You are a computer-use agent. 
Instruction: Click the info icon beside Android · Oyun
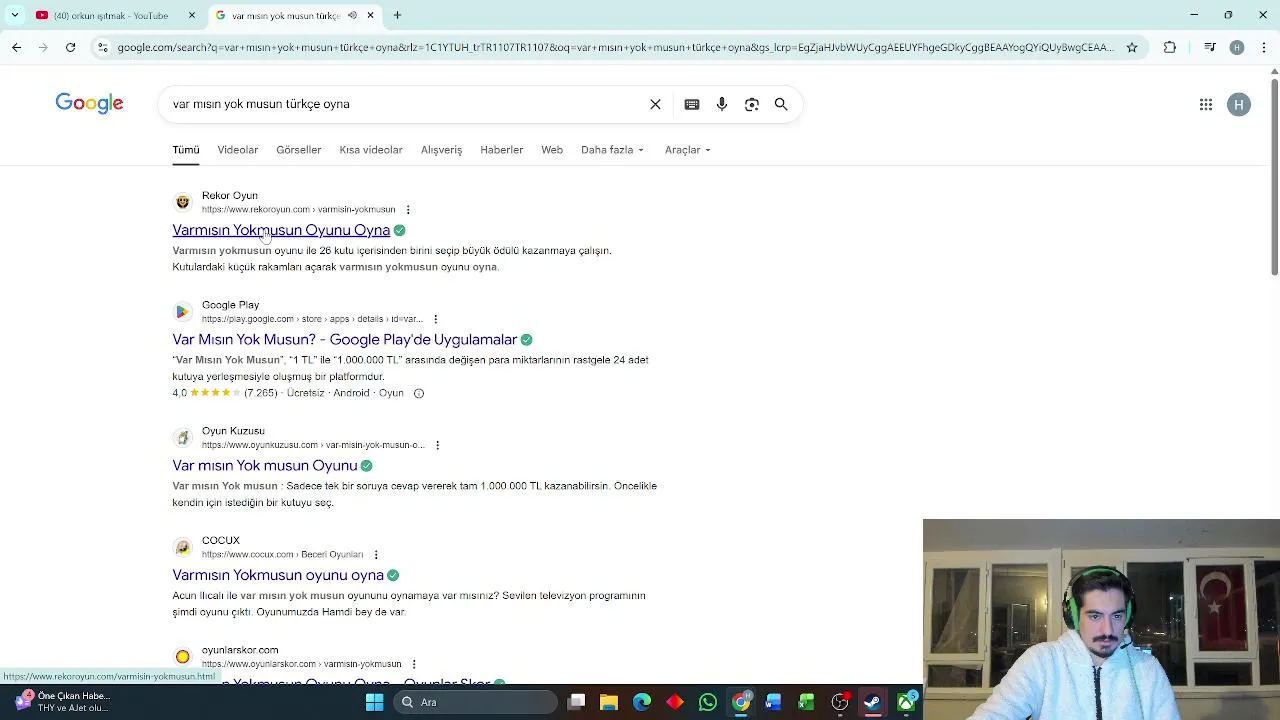(419, 393)
